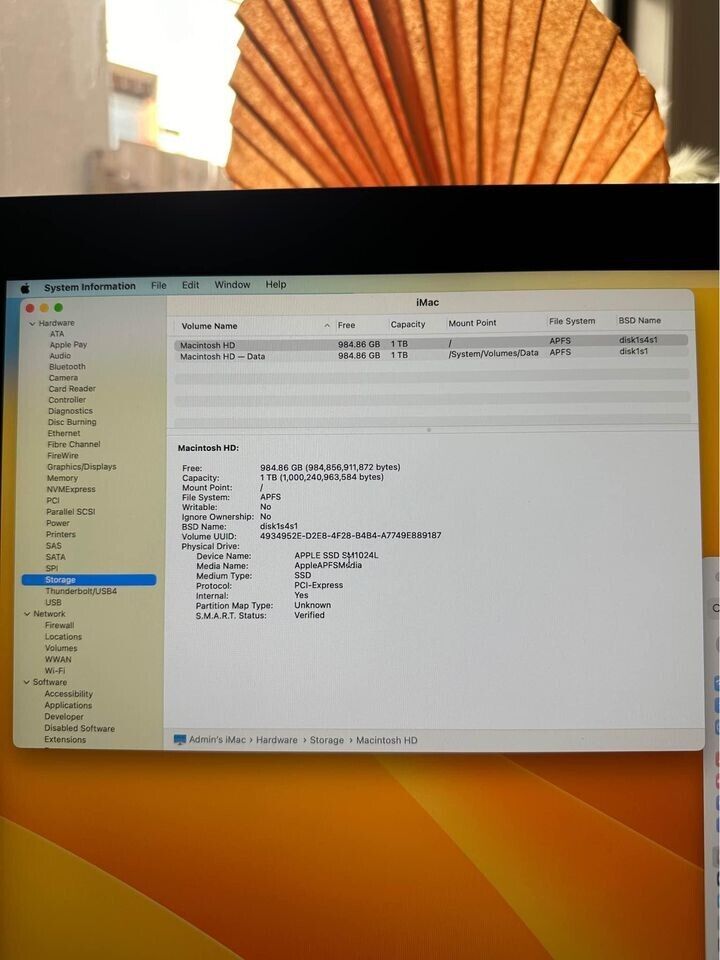Select the Macintosh HD — Data row
This screenshot has width=720, height=960.
(431, 354)
